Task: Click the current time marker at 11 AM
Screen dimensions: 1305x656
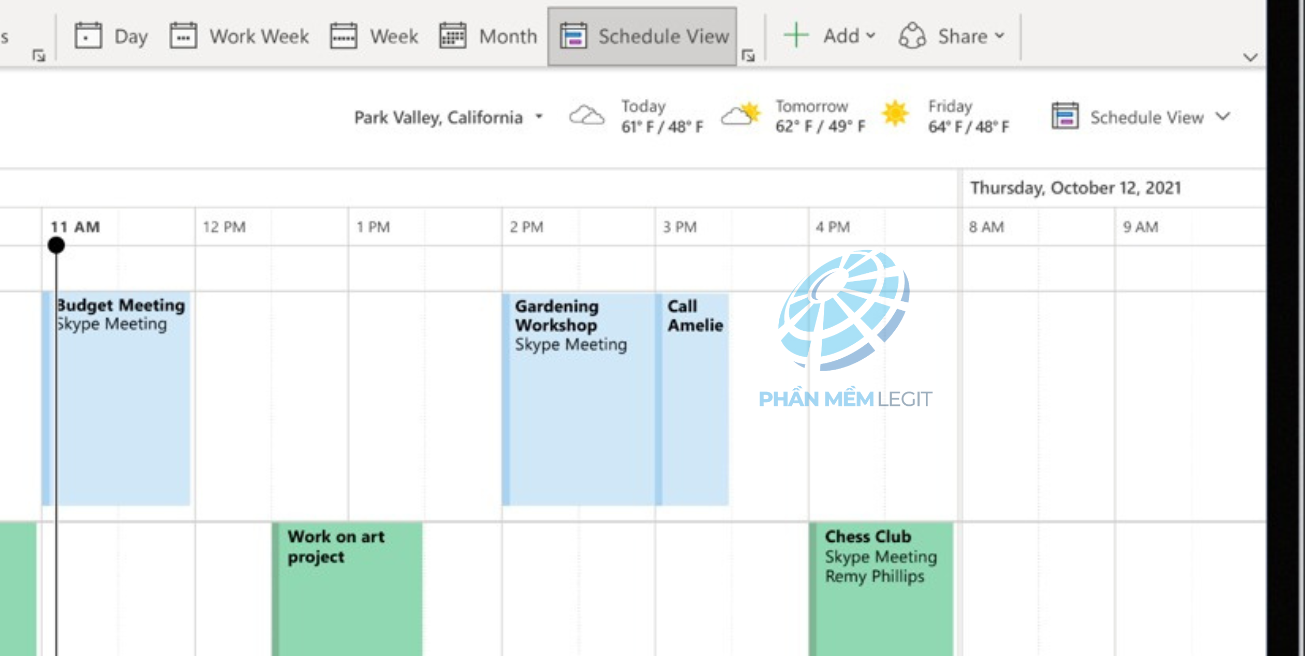Action: coord(56,245)
